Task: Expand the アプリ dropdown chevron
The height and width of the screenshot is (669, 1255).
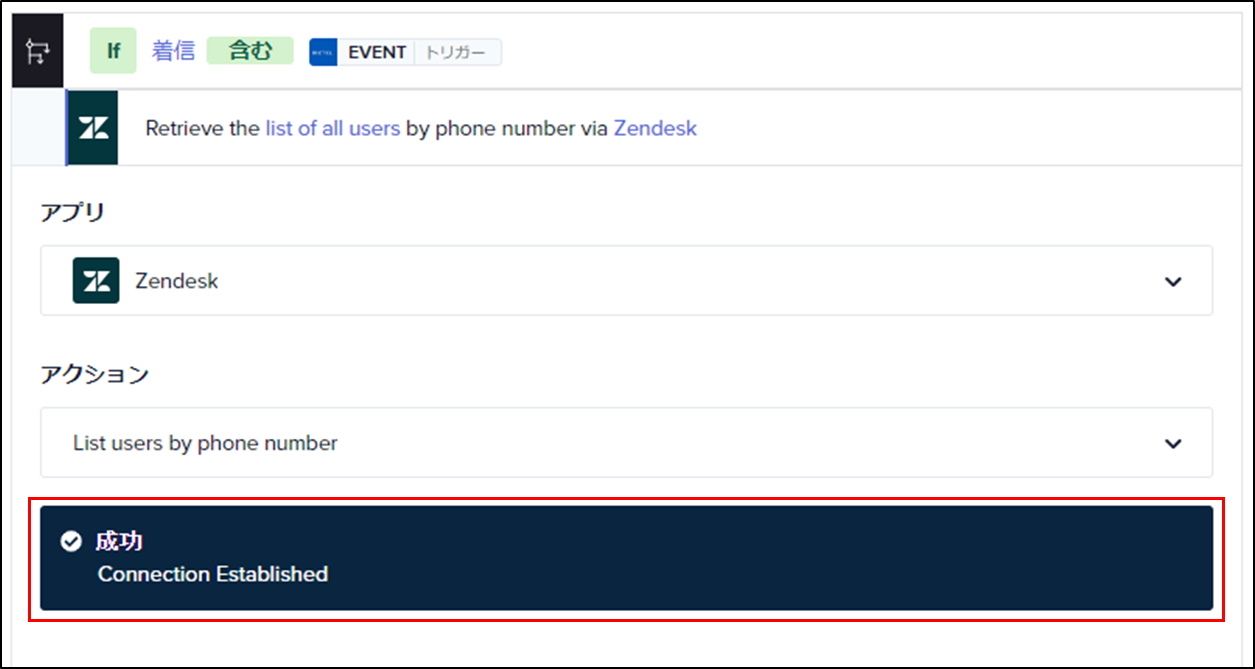Action: click(x=1174, y=281)
